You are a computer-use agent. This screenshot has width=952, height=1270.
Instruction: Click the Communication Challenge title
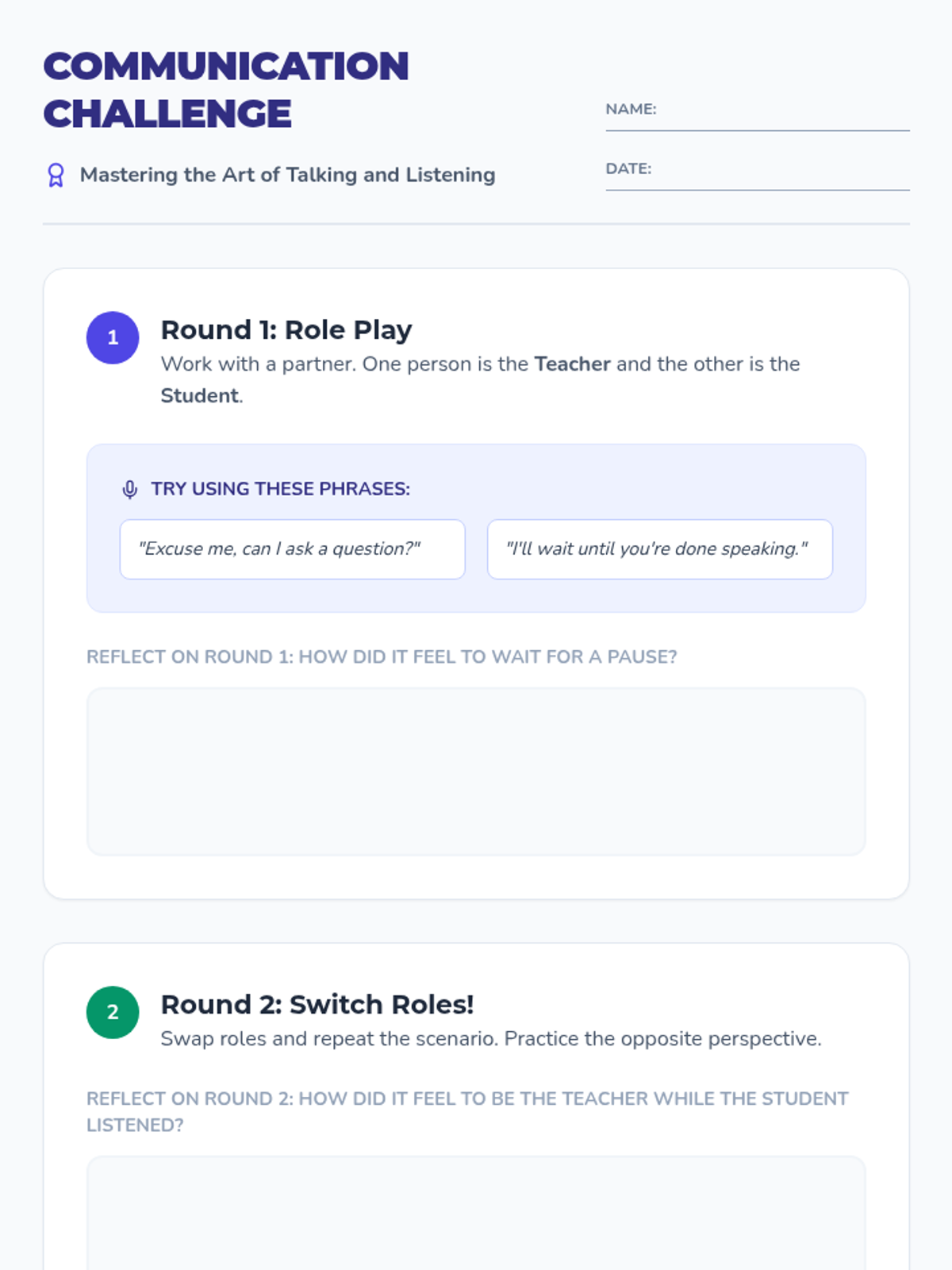click(226, 90)
